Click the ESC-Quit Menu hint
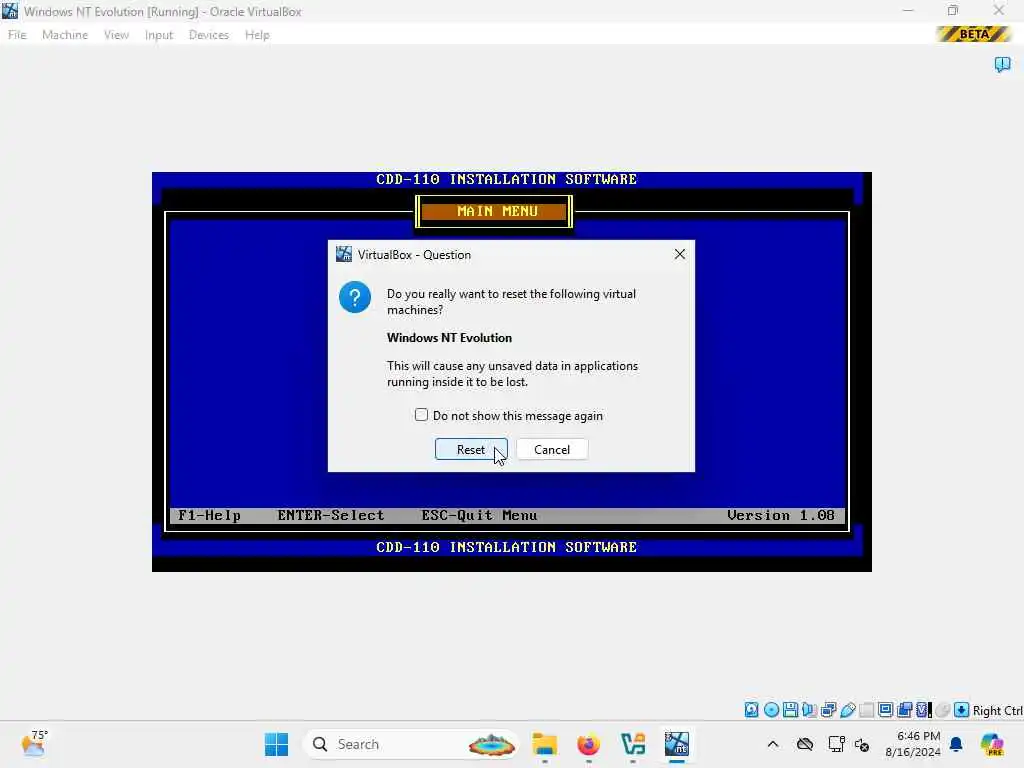 tap(479, 515)
